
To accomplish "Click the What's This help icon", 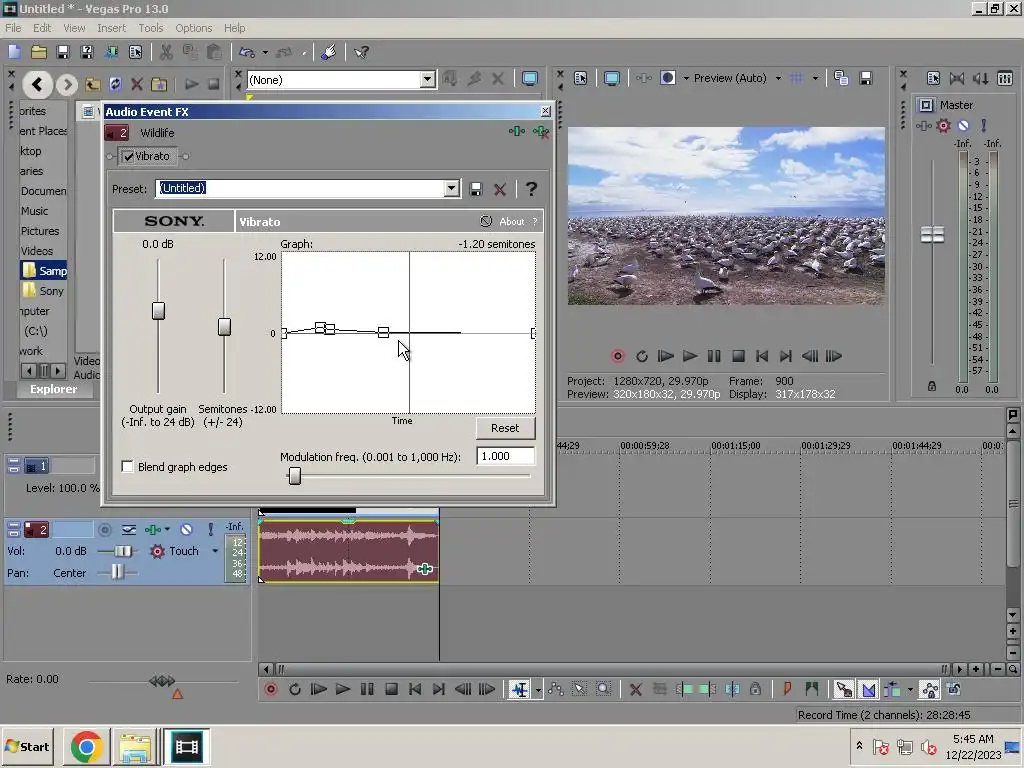I will point(362,52).
